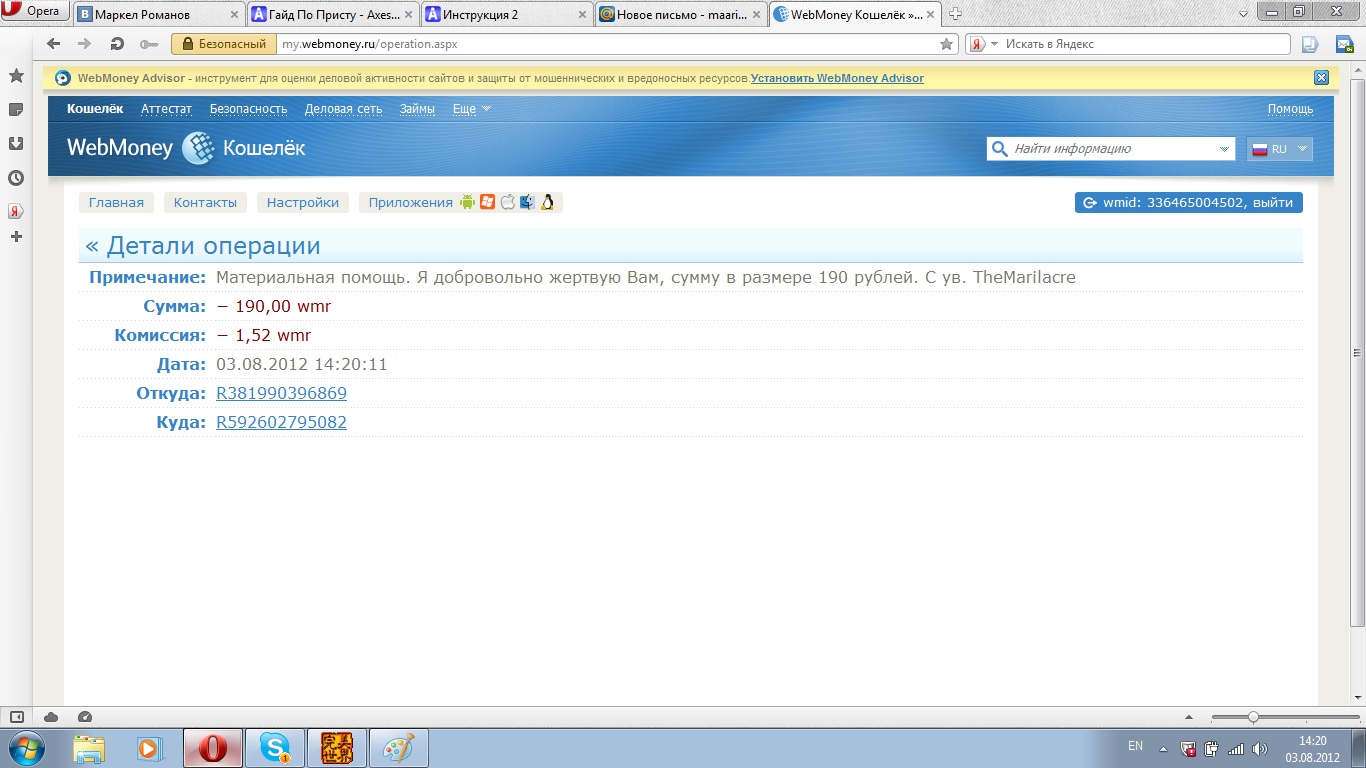The height and width of the screenshot is (768, 1366).
Task: Open destination wallet R592602795082 link
Action: tap(281, 422)
